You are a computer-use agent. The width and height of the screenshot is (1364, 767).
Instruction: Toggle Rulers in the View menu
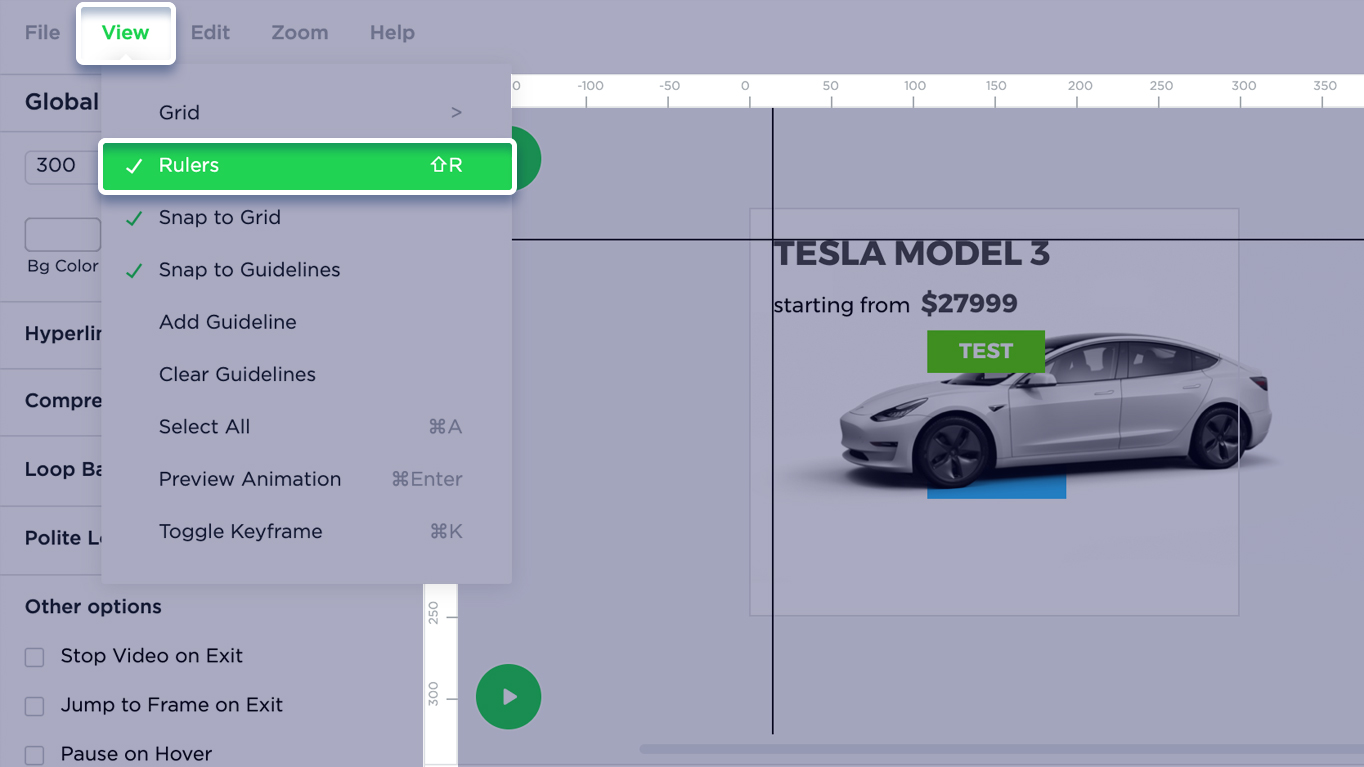(x=307, y=166)
